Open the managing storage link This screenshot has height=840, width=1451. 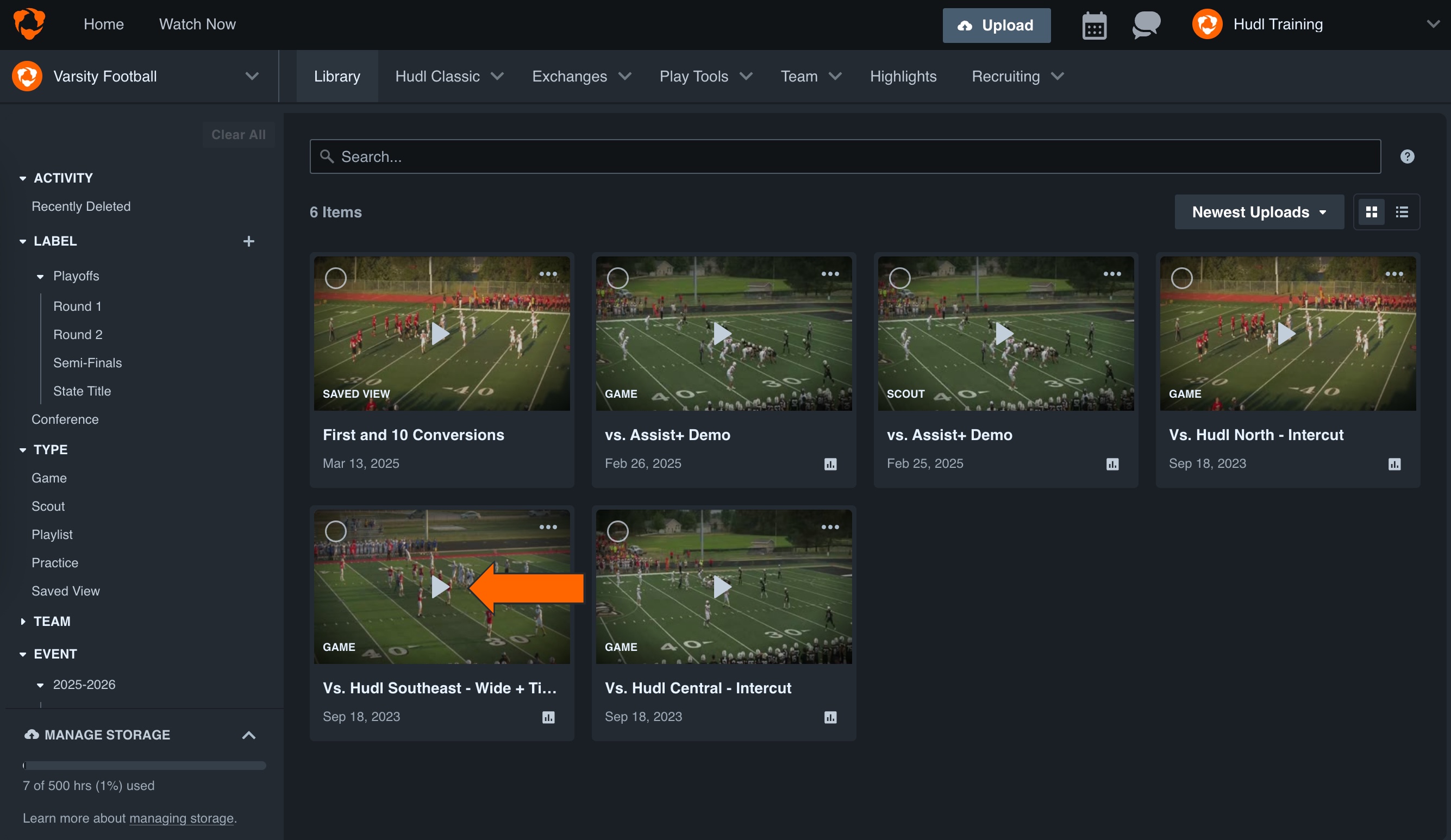pos(182,818)
